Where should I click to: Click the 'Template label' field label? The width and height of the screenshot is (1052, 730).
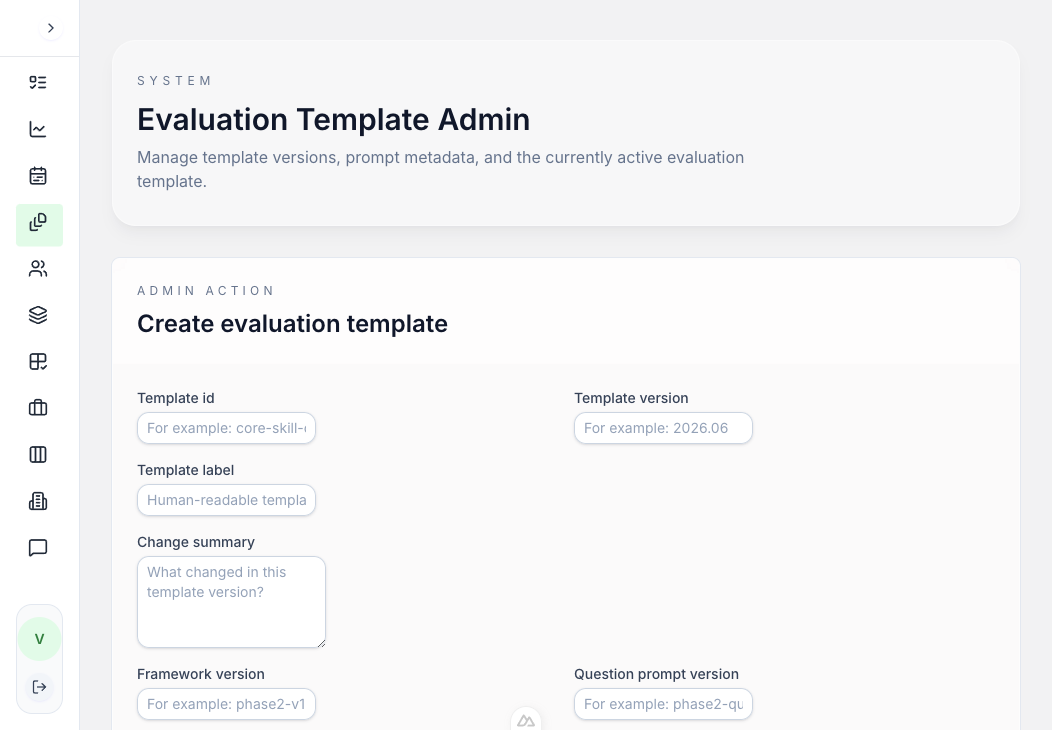click(186, 470)
